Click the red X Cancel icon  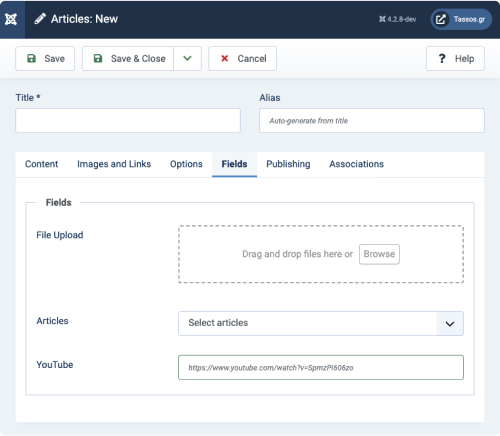click(225, 58)
